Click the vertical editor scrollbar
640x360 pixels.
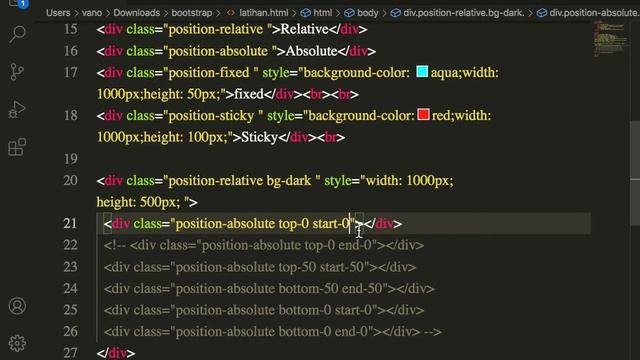(635, 173)
